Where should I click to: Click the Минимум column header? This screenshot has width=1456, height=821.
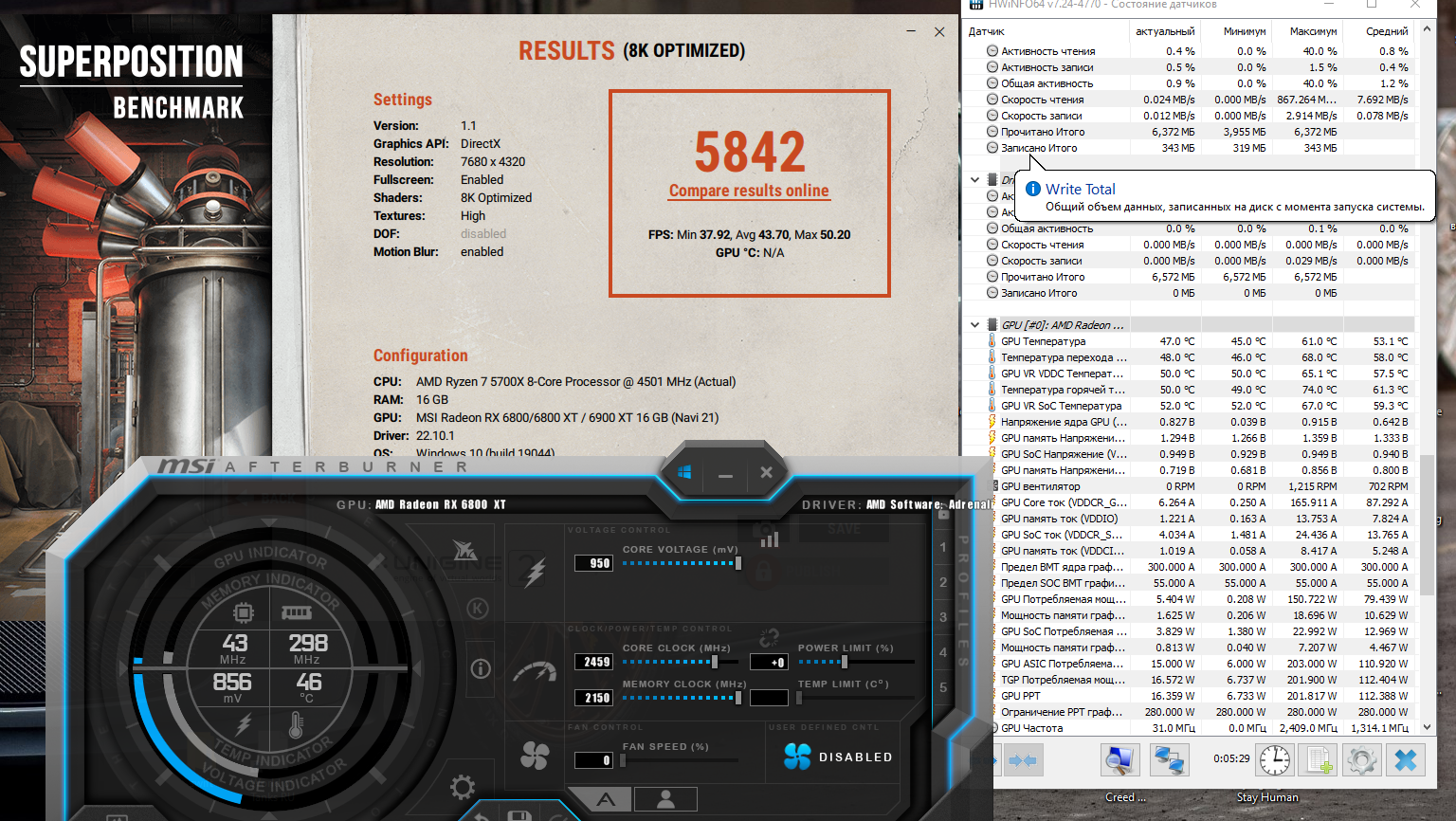coord(1236,31)
